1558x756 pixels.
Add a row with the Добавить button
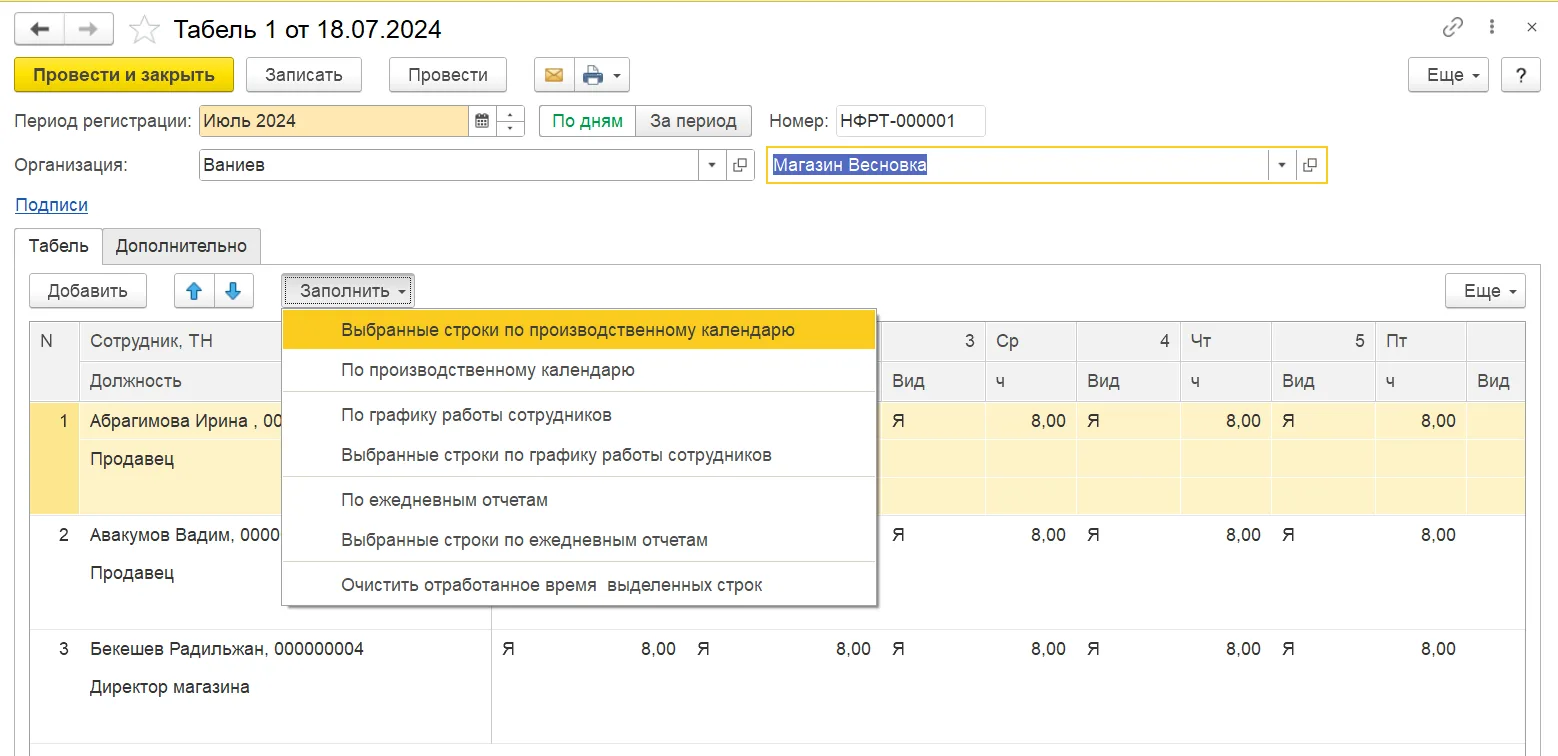pyautogui.click(x=88, y=291)
